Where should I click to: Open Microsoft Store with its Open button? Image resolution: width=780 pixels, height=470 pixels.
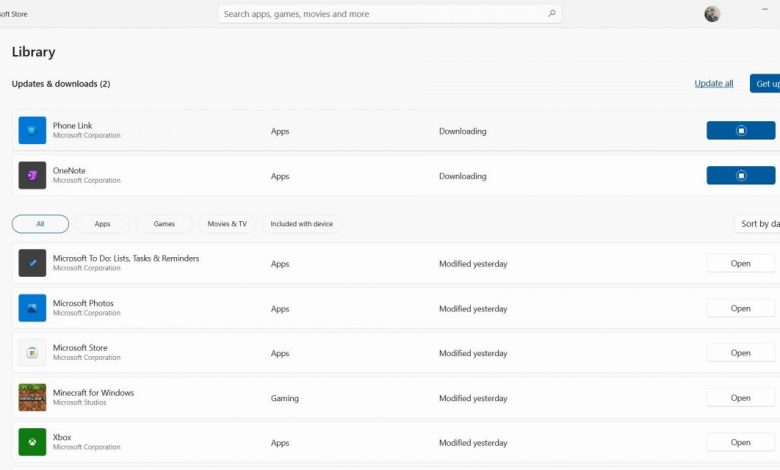pos(741,353)
